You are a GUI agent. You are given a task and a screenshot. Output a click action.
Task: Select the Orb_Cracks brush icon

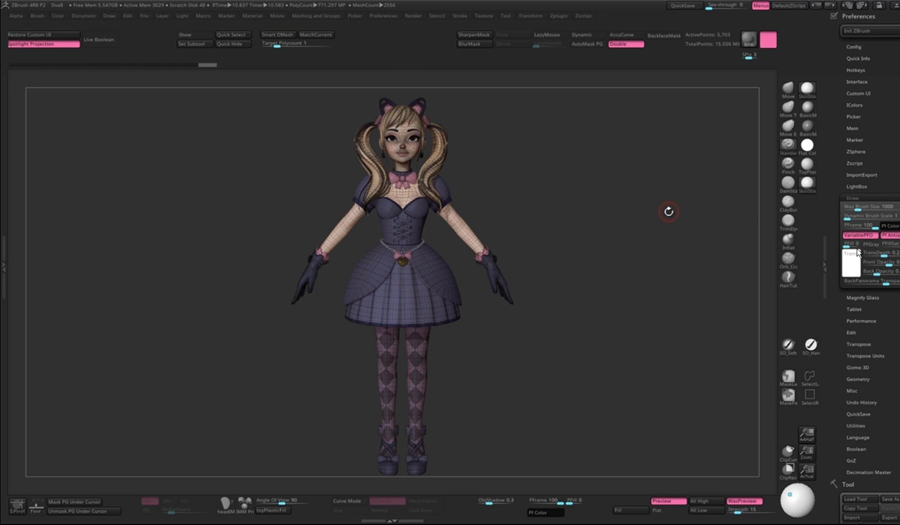point(788,258)
